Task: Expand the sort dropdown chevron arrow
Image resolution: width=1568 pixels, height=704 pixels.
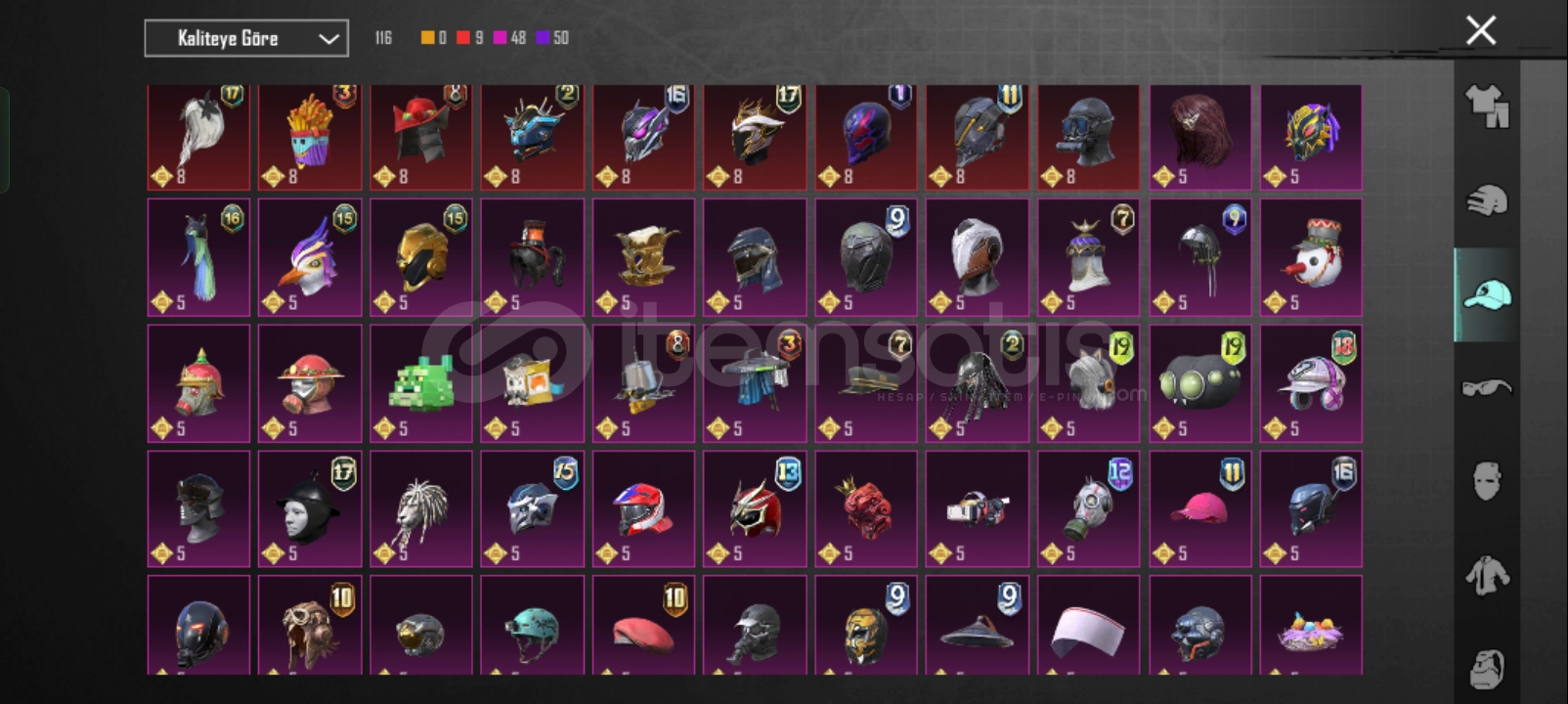Action: (328, 39)
